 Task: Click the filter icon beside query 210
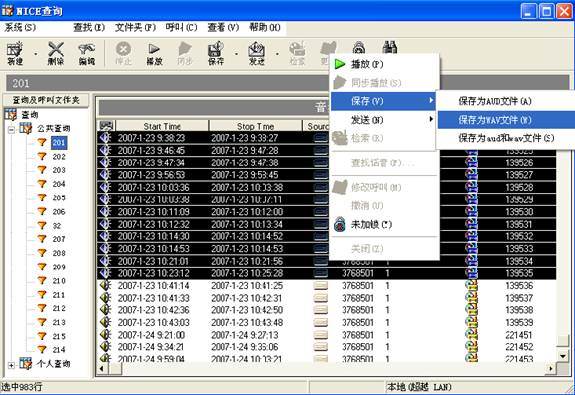pyautogui.click(x=42, y=281)
